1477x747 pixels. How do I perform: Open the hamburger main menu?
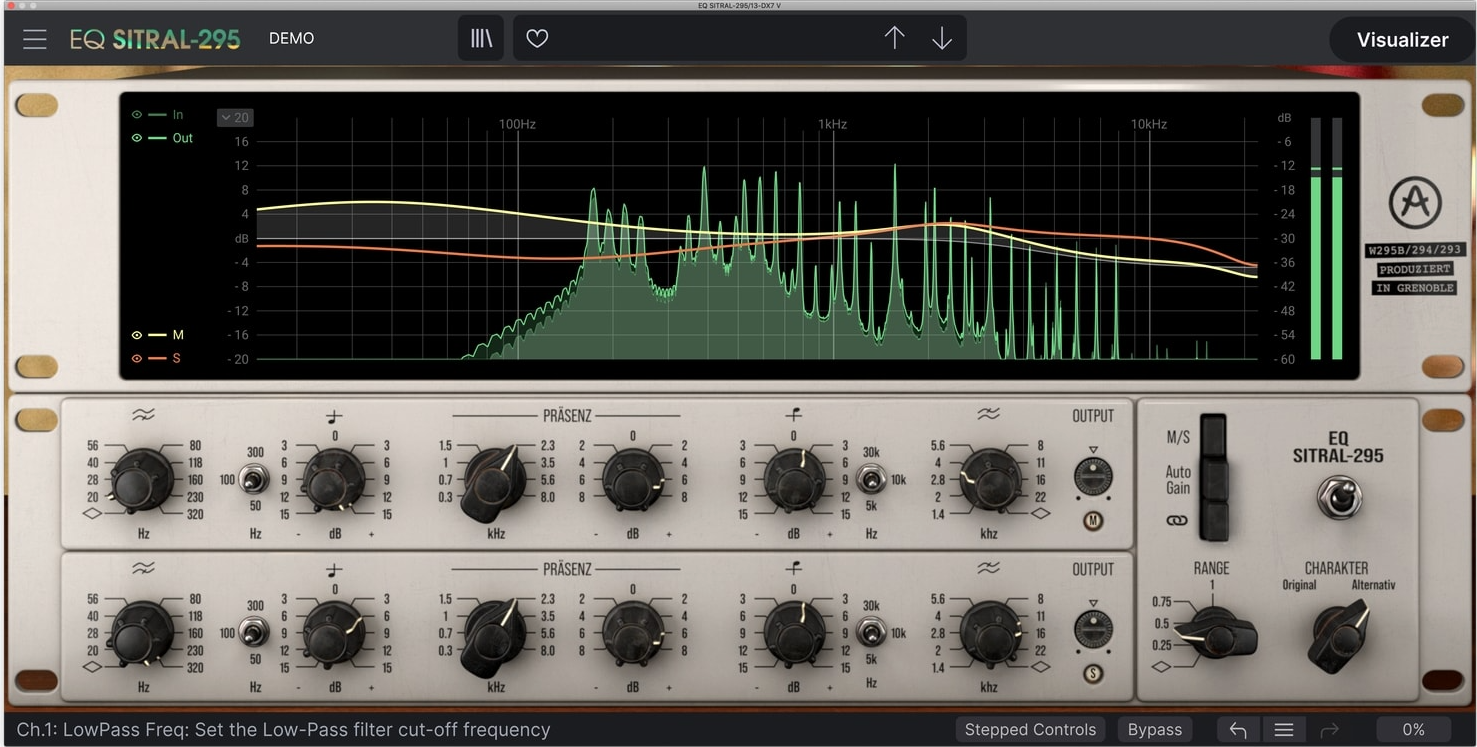tap(35, 39)
